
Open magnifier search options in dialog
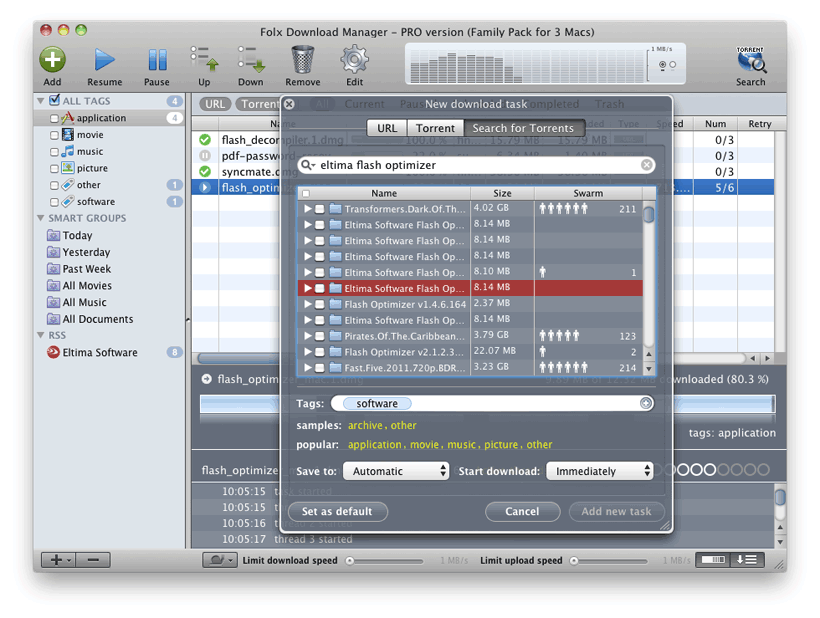click(x=308, y=165)
